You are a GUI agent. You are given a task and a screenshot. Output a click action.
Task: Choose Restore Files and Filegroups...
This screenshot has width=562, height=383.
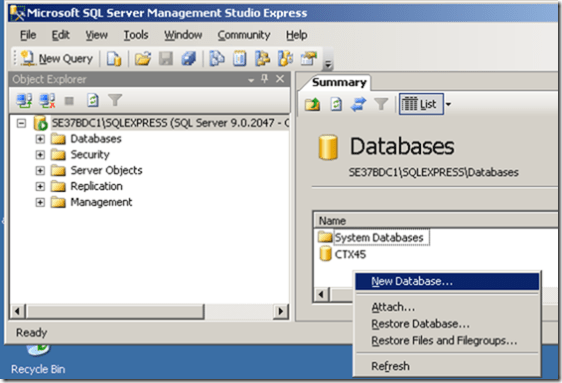pyautogui.click(x=447, y=340)
